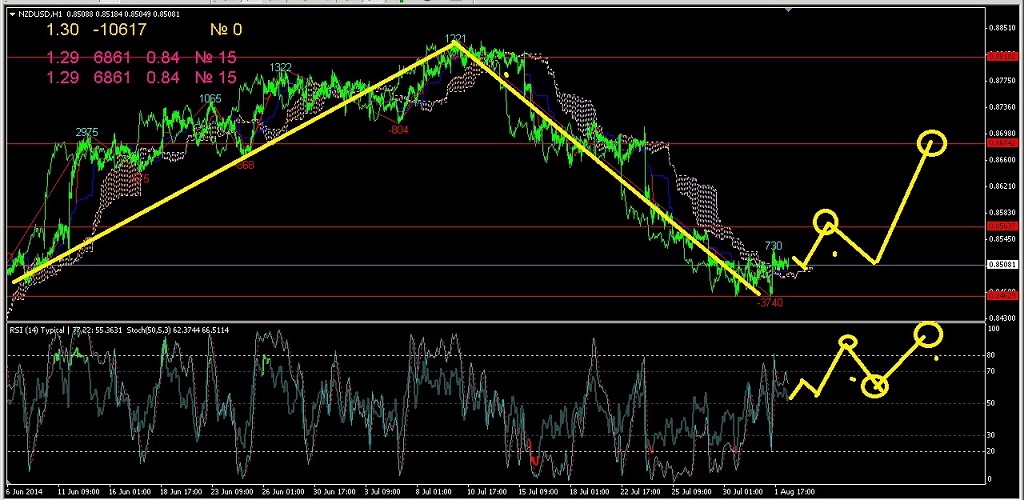1024x500 pixels.
Task: Select the 11 Jun 09:00 time axis label
Action: pyautogui.click(x=75, y=493)
